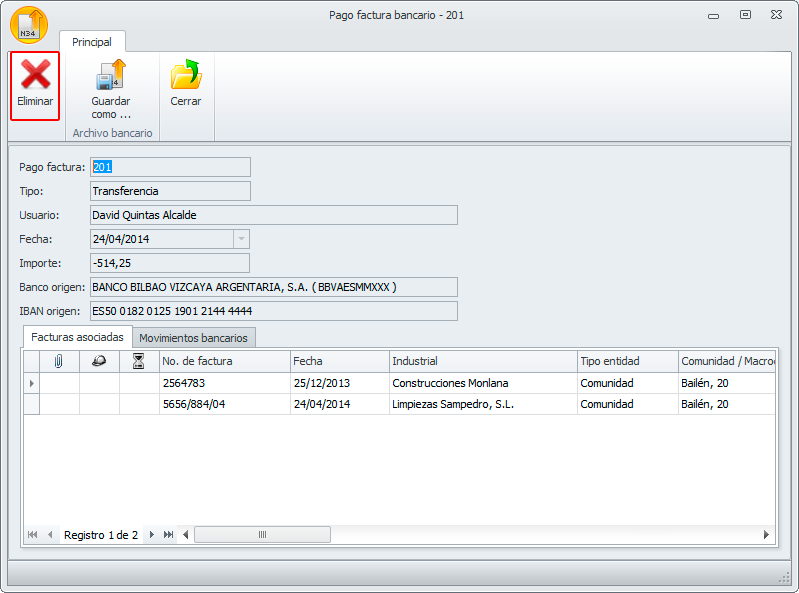Select invoice row 5656/884/04
This screenshot has width=799, height=593.
(x=224, y=404)
